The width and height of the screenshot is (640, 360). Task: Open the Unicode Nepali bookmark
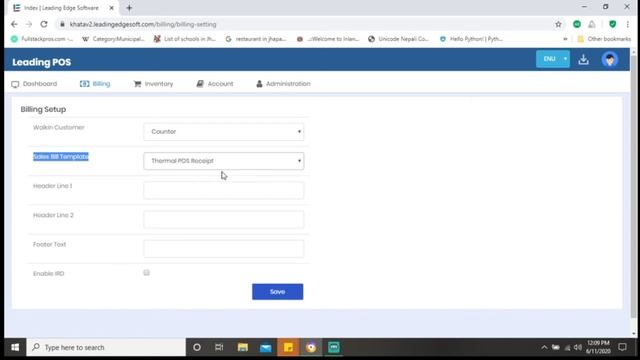(398, 39)
